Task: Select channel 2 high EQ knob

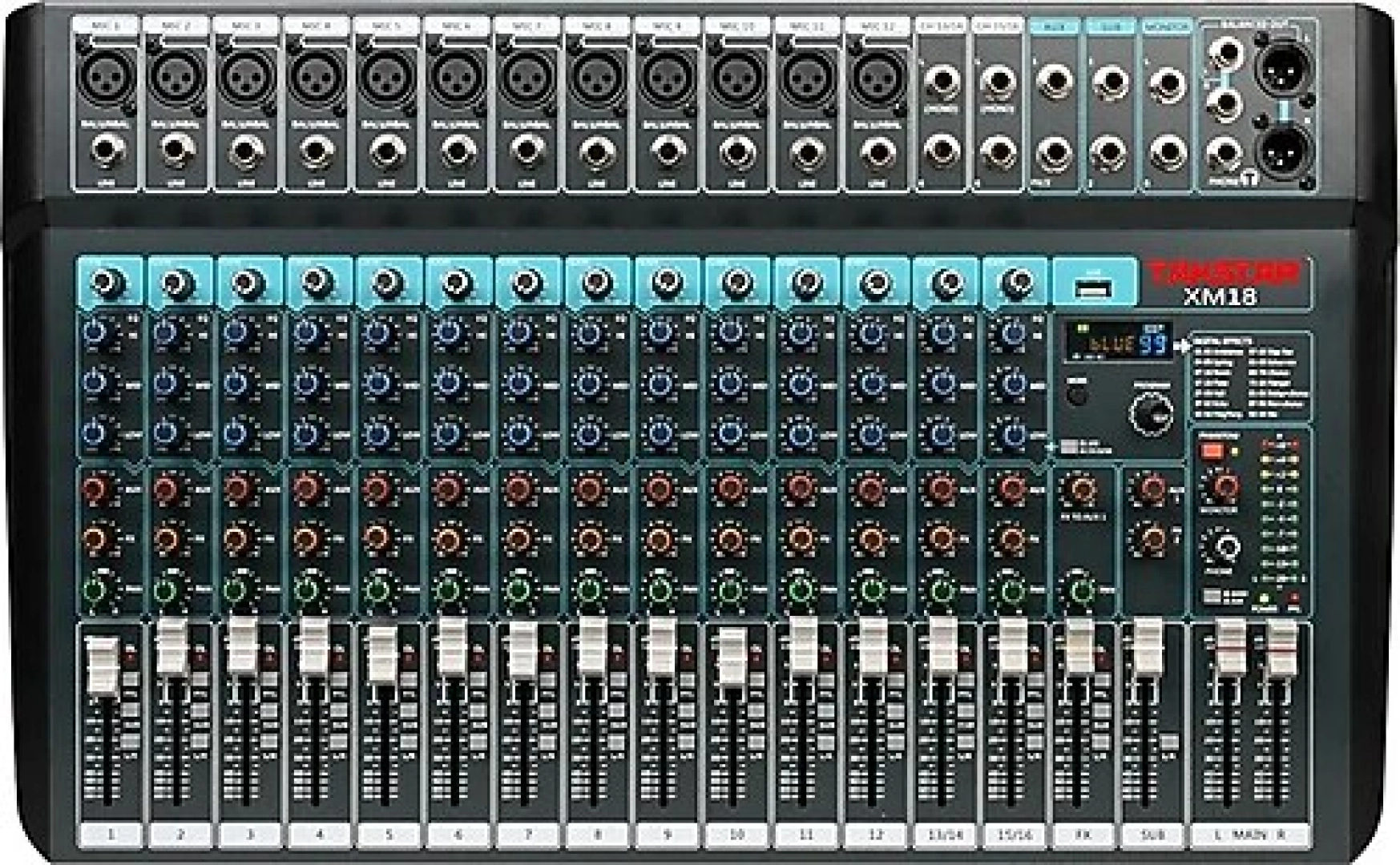Action: tap(167, 333)
